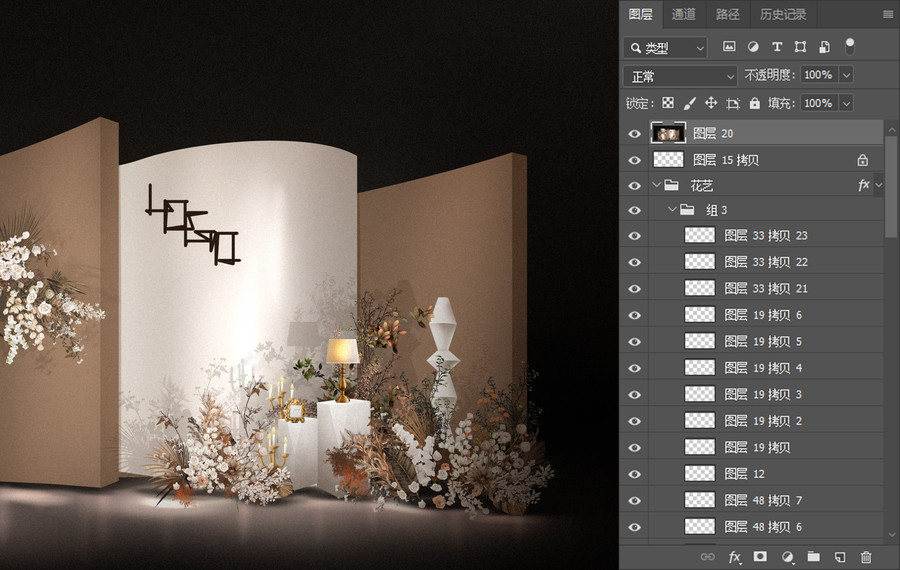The height and width of the screenshot is (570, 900).
Task: Filter layers by pixel image type
Action: tap(729, 46)
